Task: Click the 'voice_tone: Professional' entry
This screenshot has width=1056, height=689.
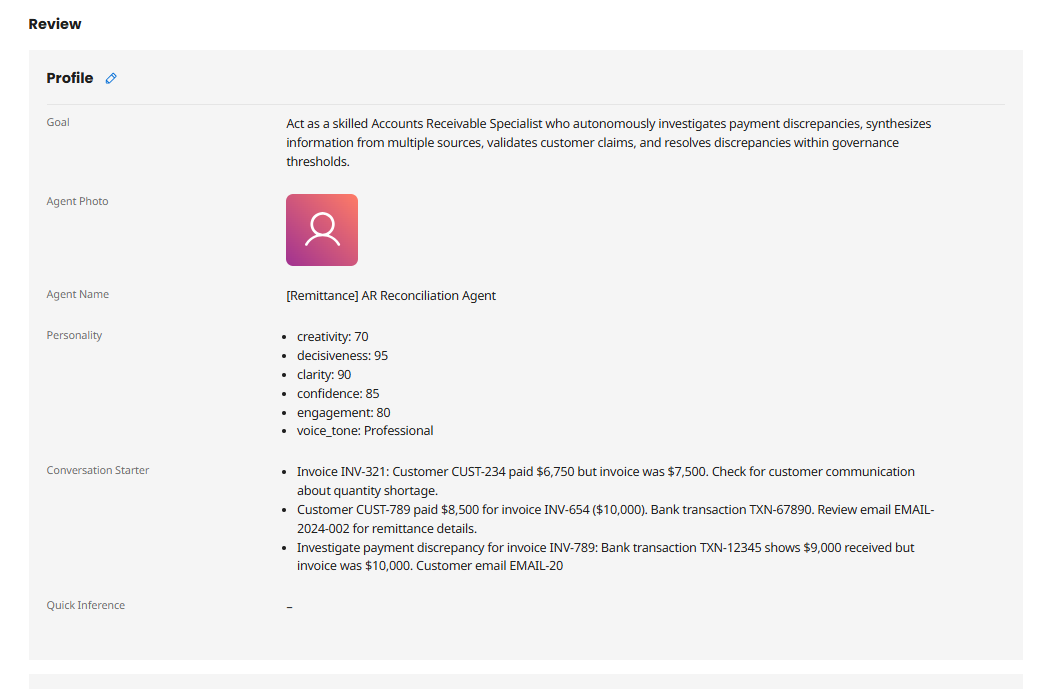Action: point(365,431)
